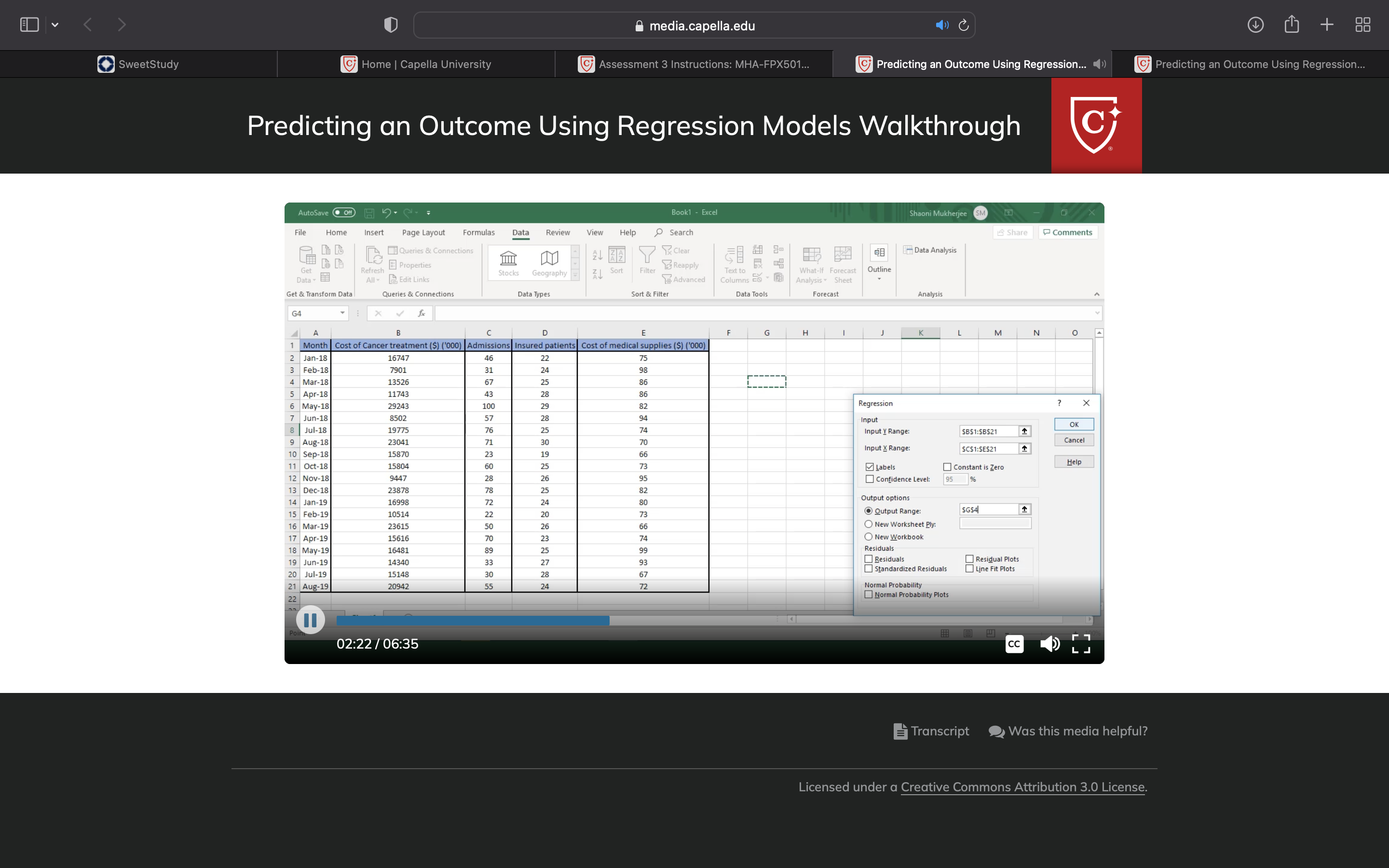The image size is (1389, 868).
Task: Uncheck the Labels checkbox
Action: (870, 467)
